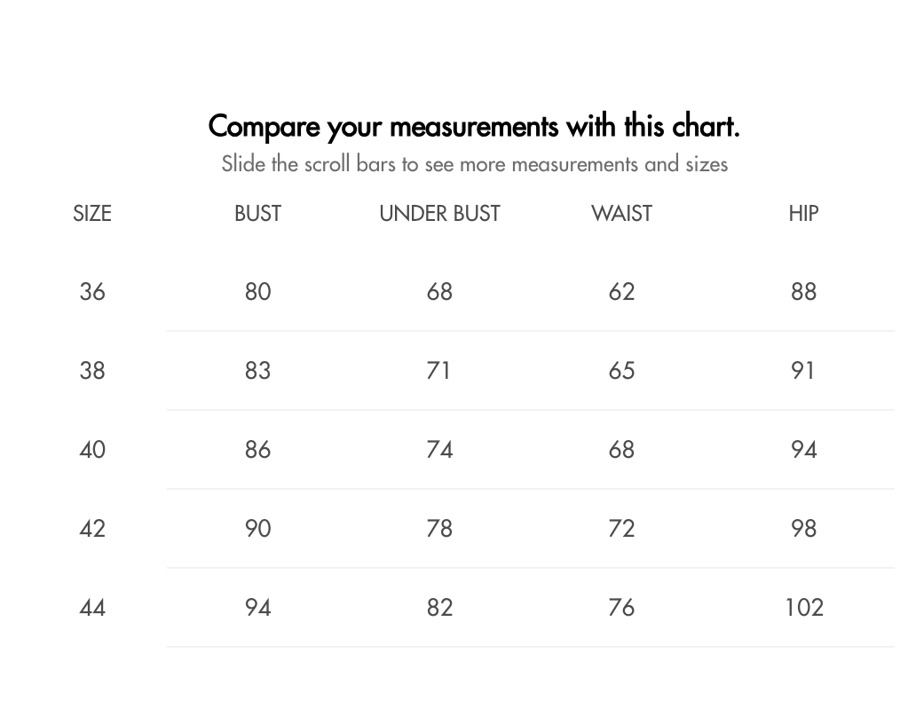Click hip value 102

(804, 607)
